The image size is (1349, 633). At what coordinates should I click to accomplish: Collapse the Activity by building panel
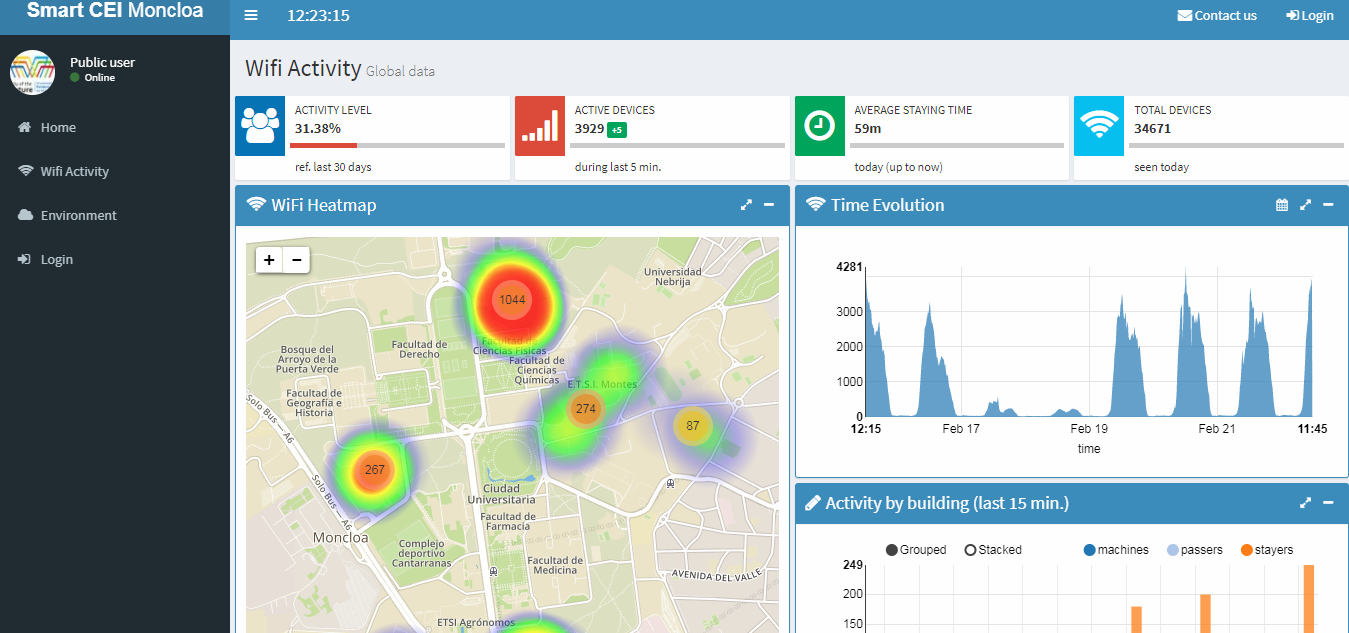1328,503
